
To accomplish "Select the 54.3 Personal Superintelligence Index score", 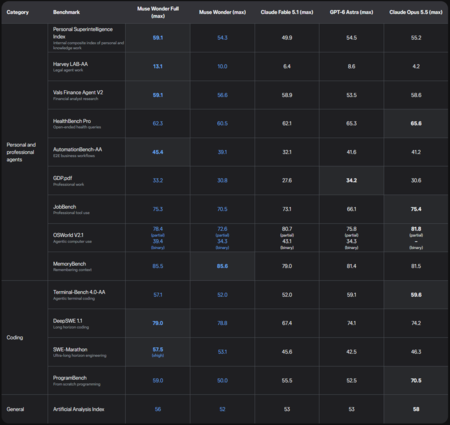I will click(x=222, y=38).
